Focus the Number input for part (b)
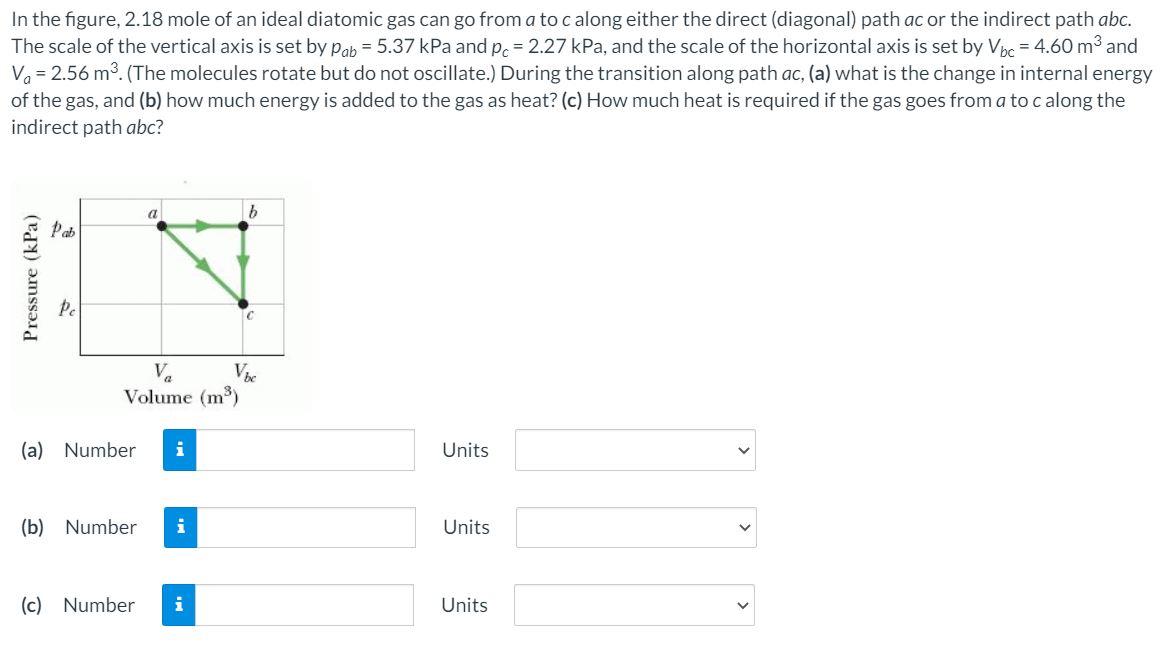Image resolution: width=1162 pixels, height=663 pixels. (x=306, y=527)
